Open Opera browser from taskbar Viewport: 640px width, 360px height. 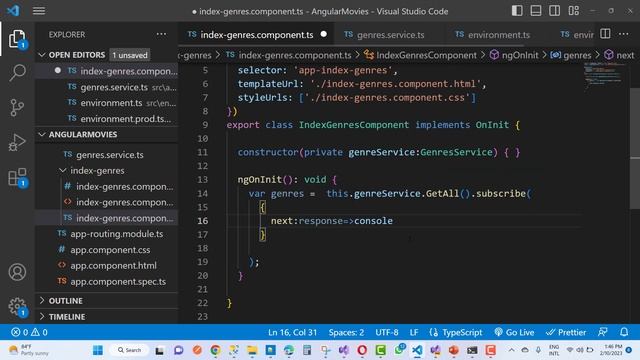362,350
